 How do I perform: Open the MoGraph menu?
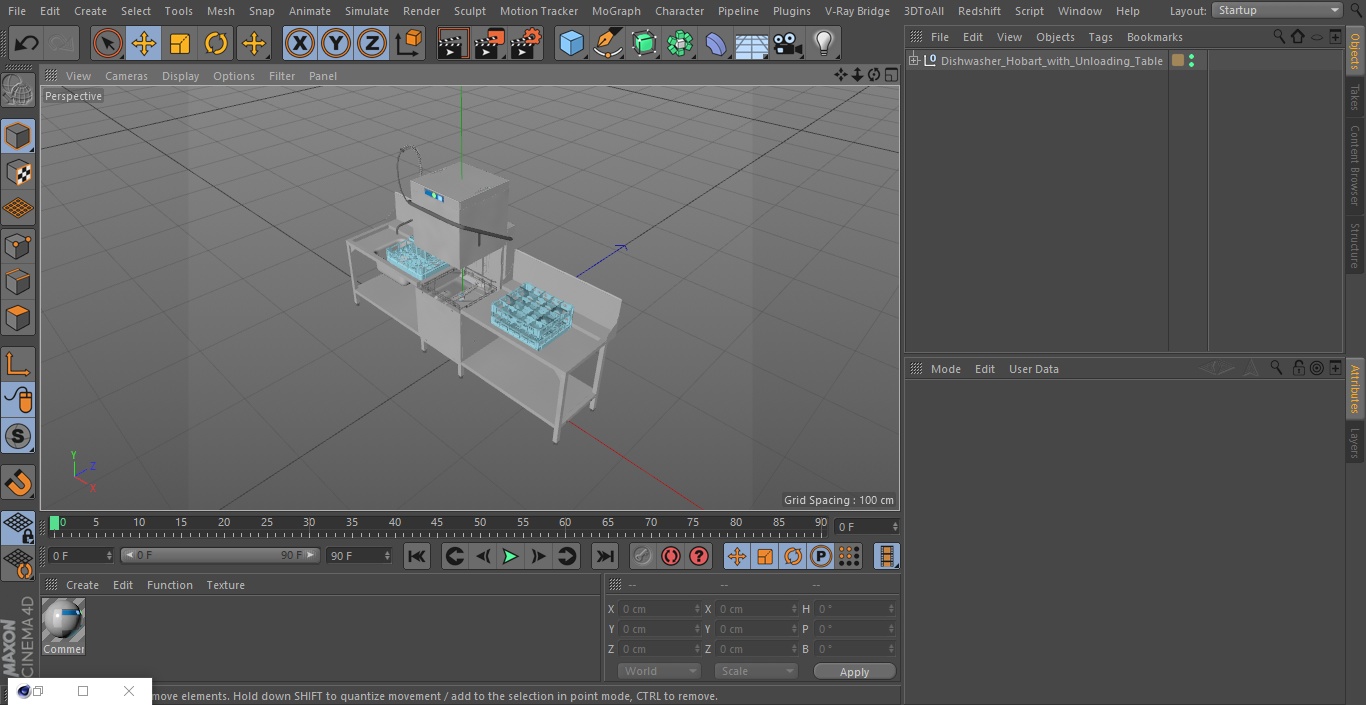point(616,11)
